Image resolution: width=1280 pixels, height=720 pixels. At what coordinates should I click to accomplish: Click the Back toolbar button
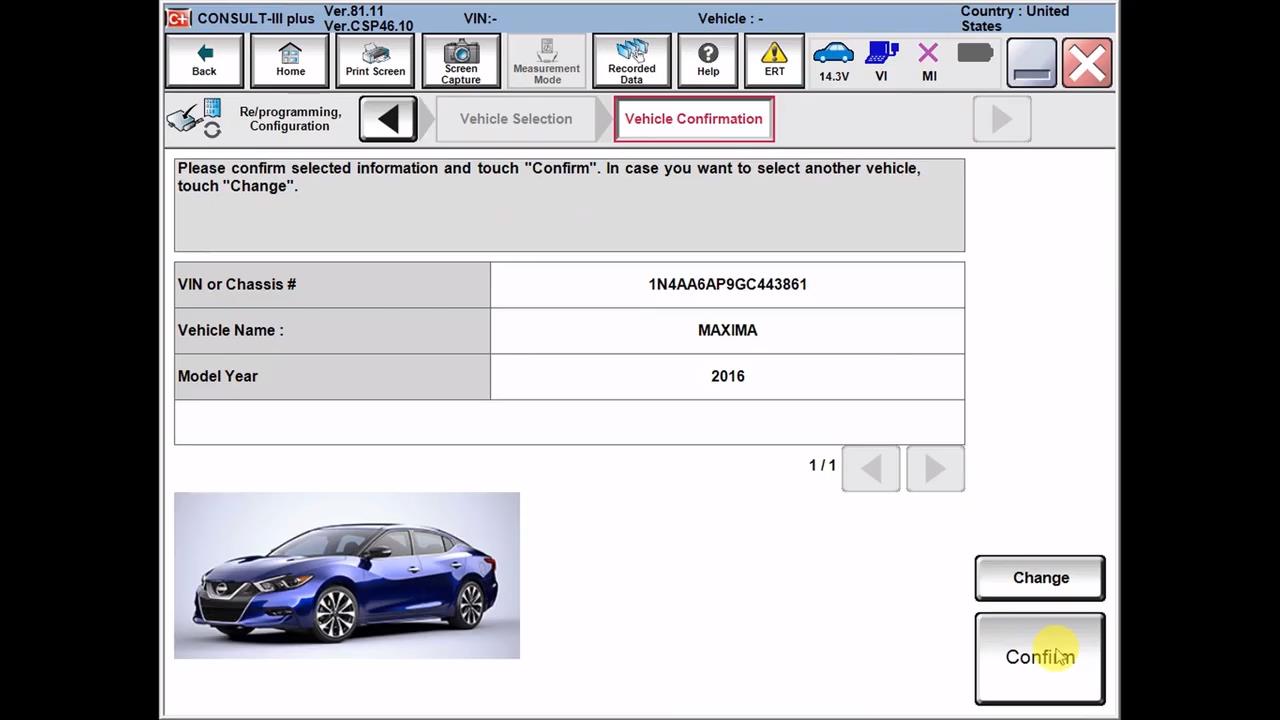(204, 62)
